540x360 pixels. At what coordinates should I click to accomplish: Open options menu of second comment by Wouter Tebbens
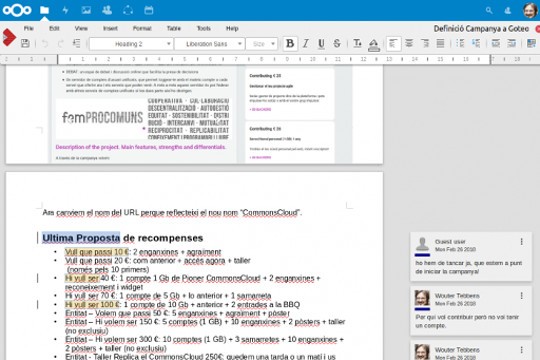coord(522,296)
